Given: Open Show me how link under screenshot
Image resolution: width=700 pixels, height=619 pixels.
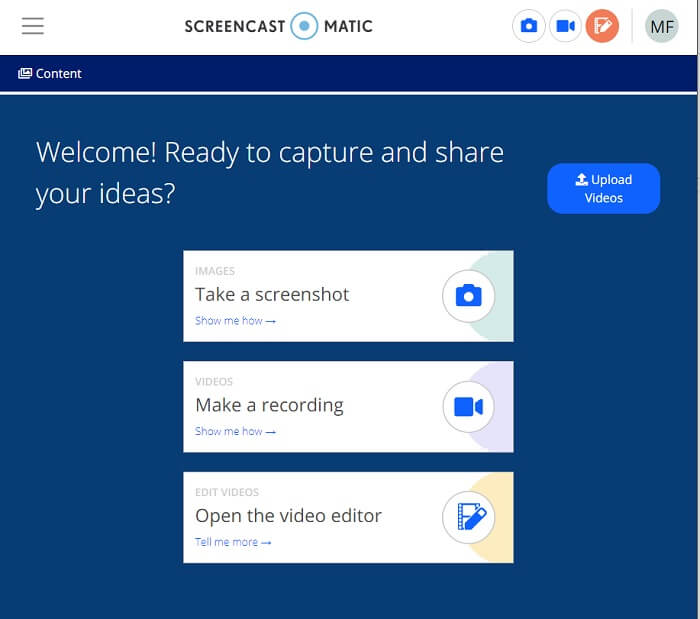Looking at the screenshot, I should [235, 321].
